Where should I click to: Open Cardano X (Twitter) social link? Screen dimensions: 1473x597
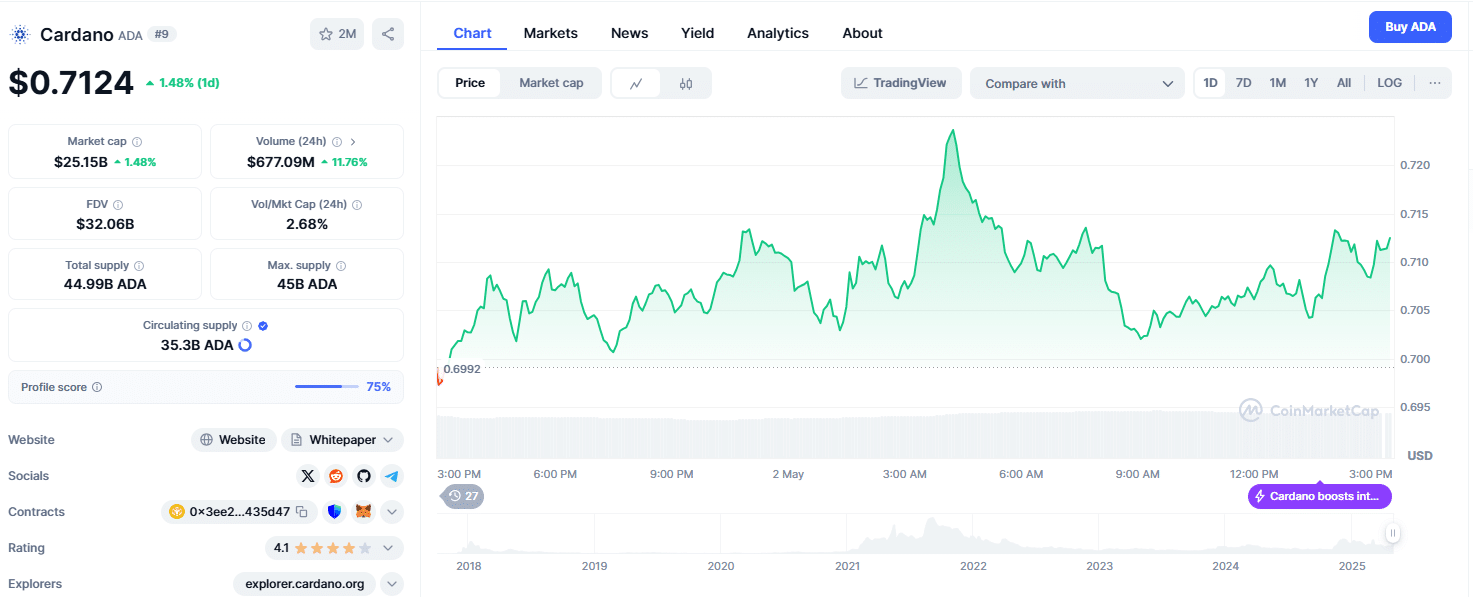pyautogui.click(x=308, y=476)
